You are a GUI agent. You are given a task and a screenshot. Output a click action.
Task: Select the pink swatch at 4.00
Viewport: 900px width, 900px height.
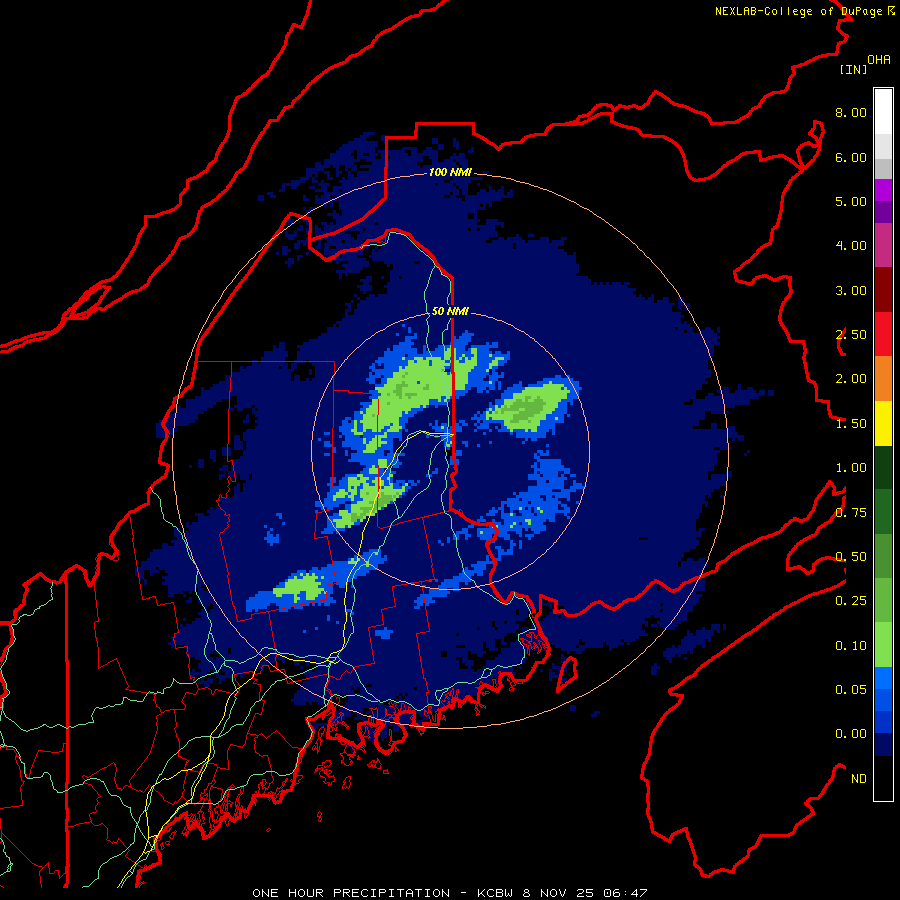883,245
